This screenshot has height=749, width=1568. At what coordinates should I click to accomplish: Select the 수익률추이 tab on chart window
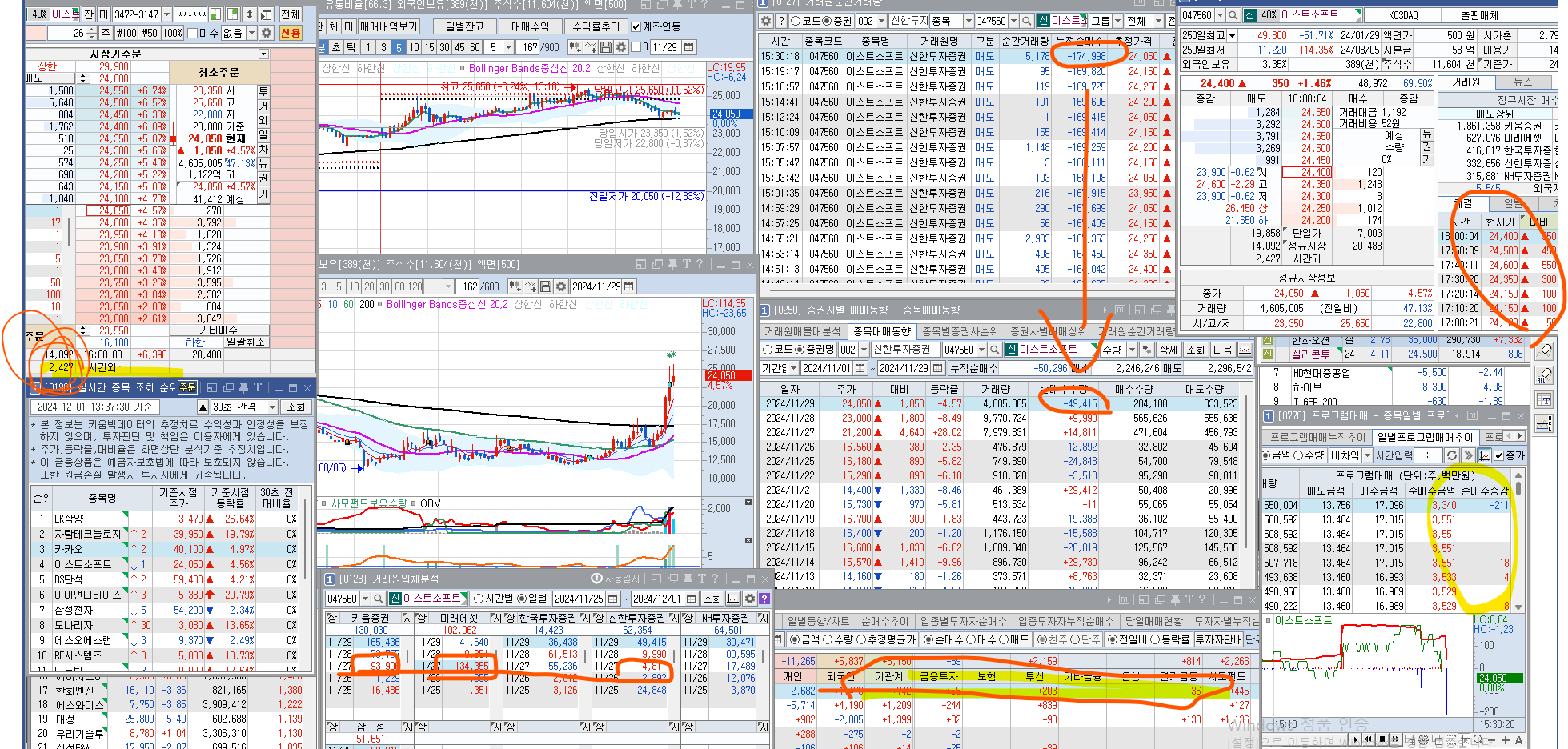596,26
